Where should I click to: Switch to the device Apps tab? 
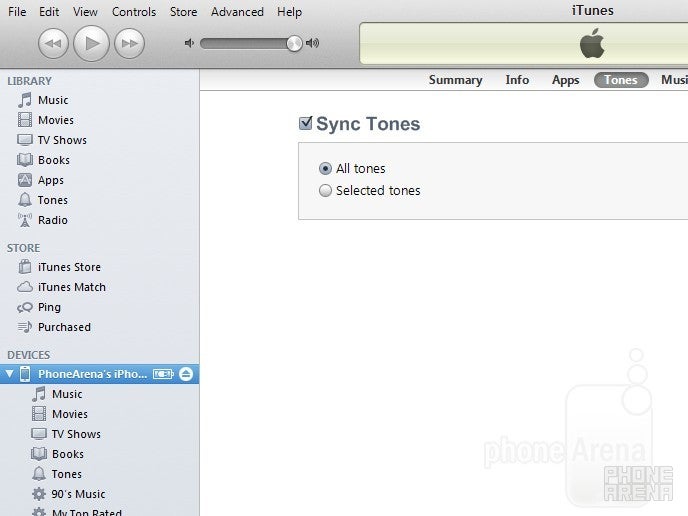coord(566,80)
